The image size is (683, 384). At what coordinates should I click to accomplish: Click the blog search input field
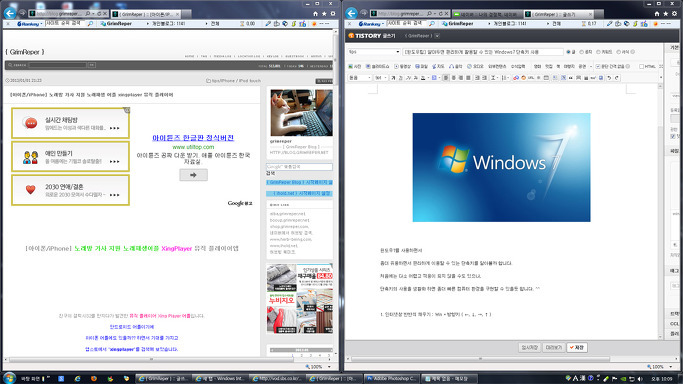tap(57, 65)
